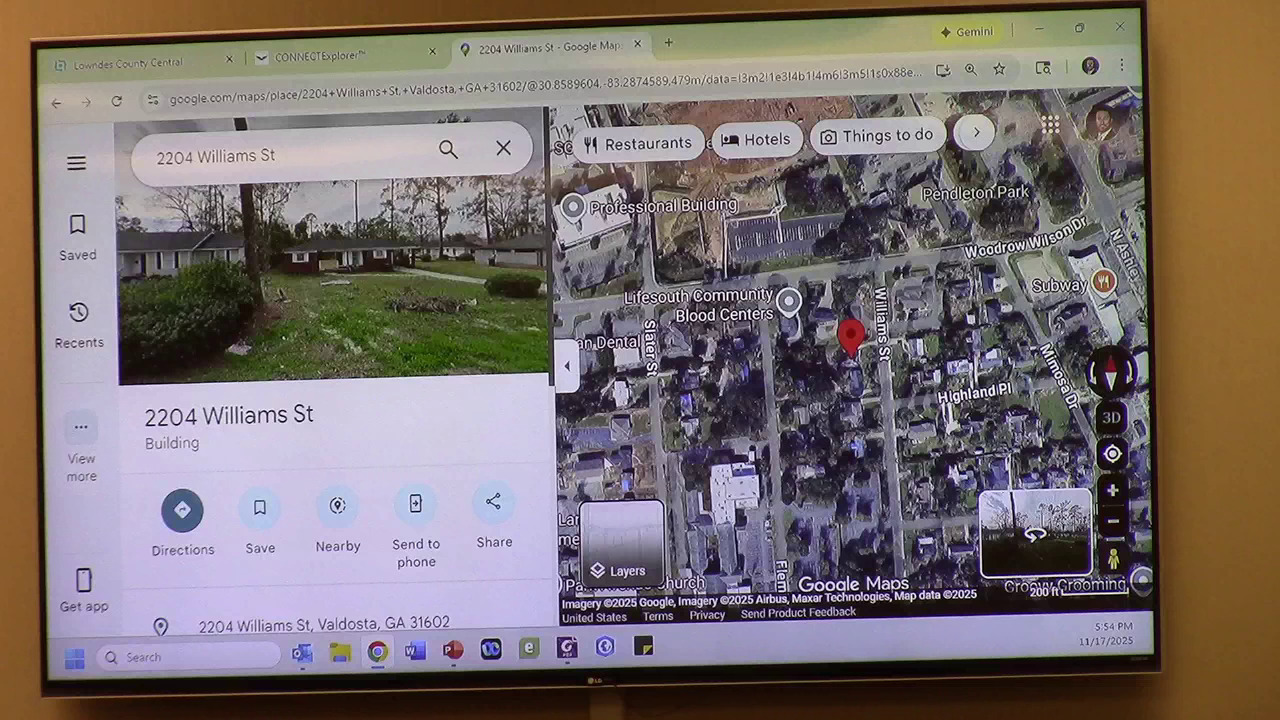Toggle Save for this place
Image resolution: width=1280 pixels, height=720 pixels.
pos(260,507)
